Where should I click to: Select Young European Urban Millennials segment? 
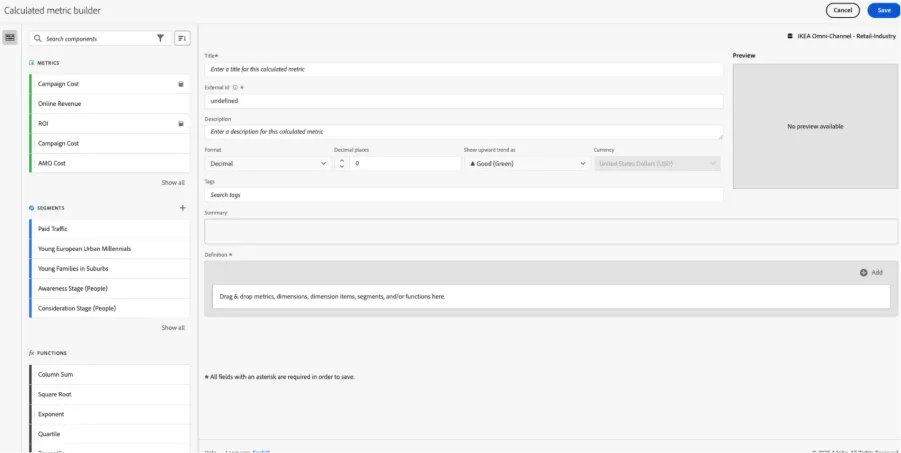pyautogui.click(x=109, y=249)
